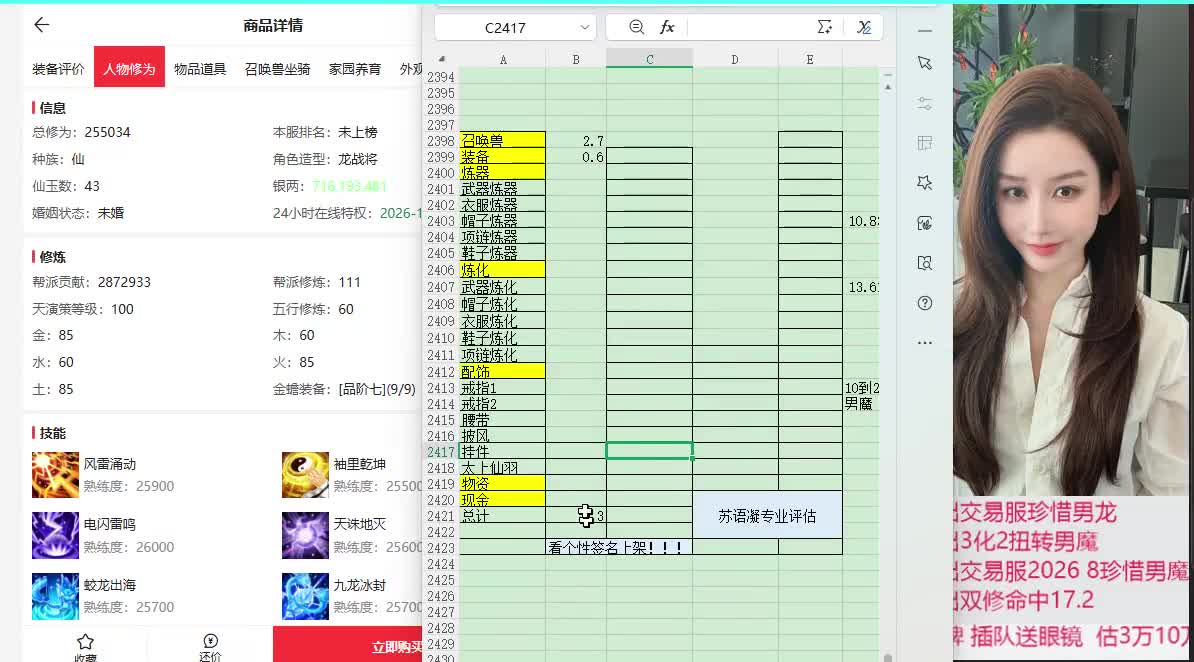This screenshot has height=662, width=1194.
Task: Switch to the 物品道具 tab
Action: pos(200,69)
